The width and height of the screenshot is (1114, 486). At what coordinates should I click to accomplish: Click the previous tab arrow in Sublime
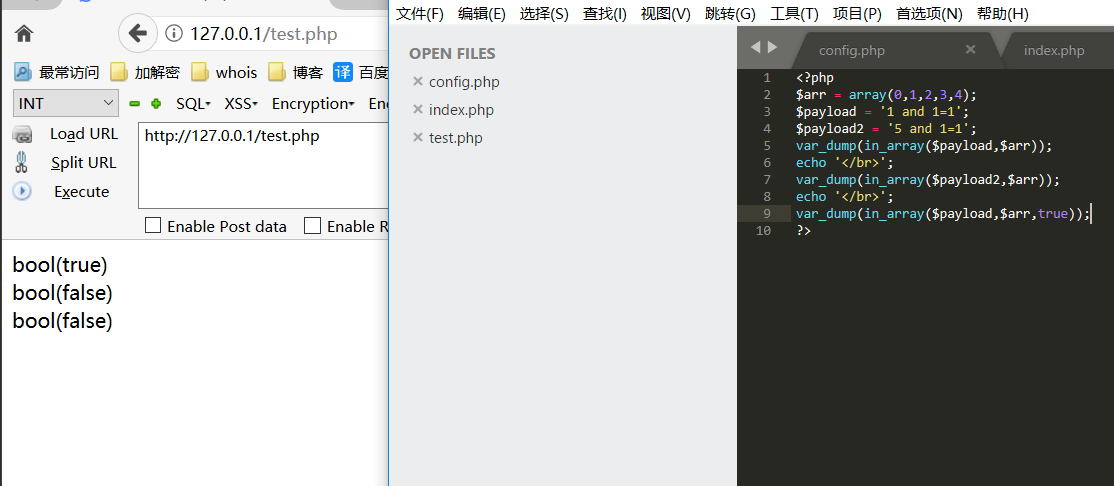click(x=755, y=48)
